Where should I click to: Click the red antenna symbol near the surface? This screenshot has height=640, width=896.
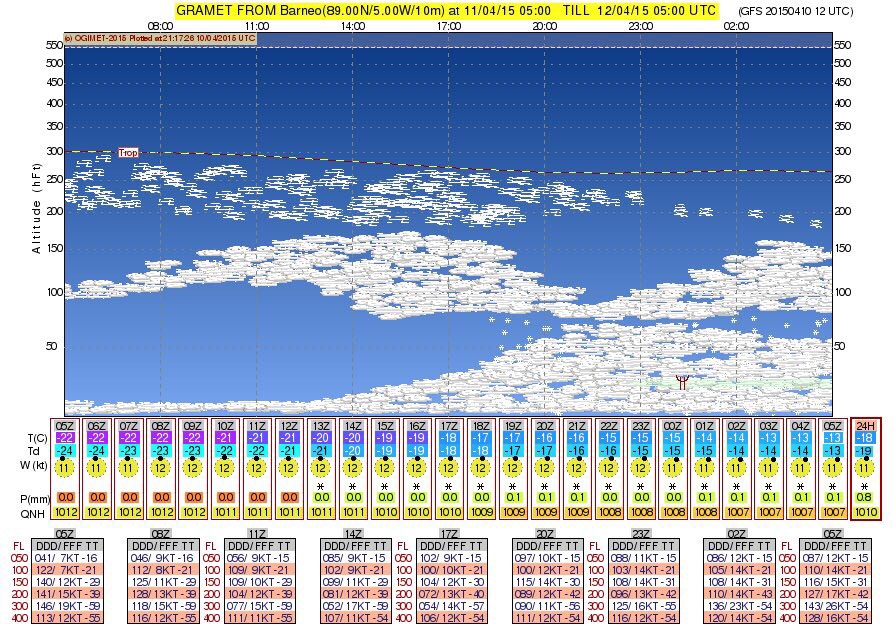[x=682, y=382]
